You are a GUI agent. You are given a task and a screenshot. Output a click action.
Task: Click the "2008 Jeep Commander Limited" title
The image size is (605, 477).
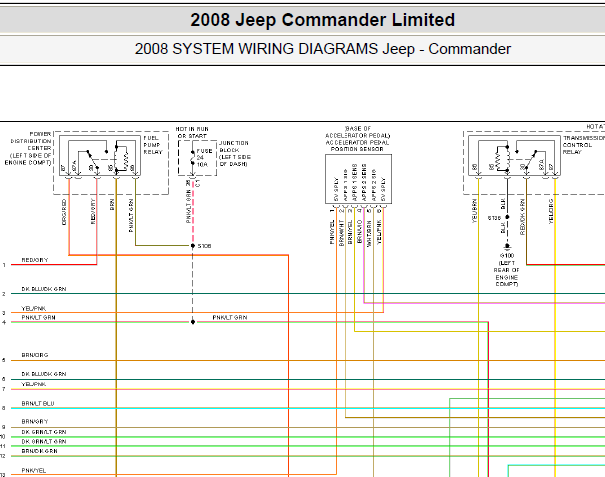(323, 20)
